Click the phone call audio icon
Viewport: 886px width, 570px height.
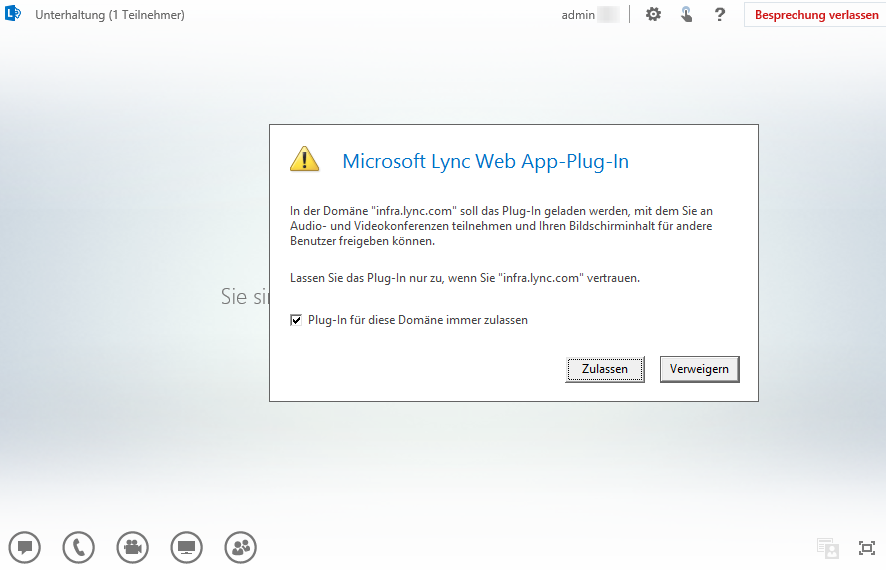click(79, 547)
